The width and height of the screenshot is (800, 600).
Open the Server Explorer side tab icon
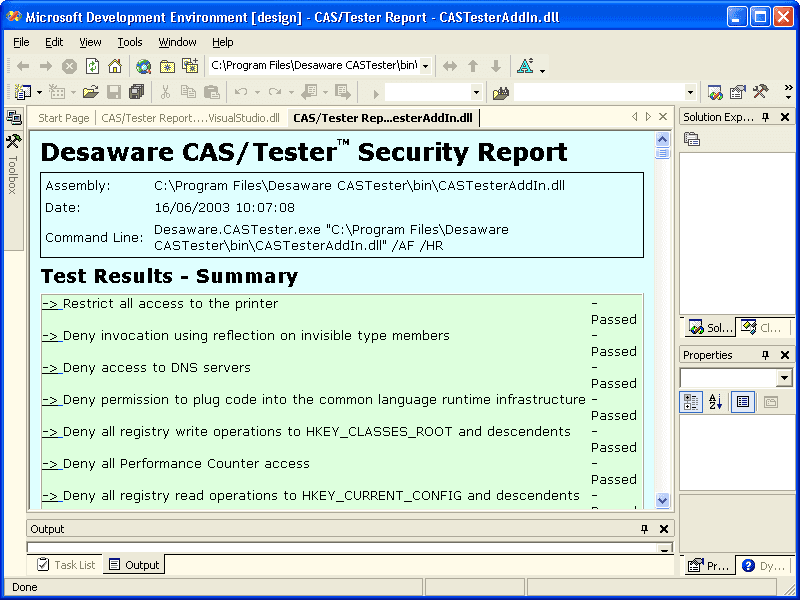click(x=14, y=118)
